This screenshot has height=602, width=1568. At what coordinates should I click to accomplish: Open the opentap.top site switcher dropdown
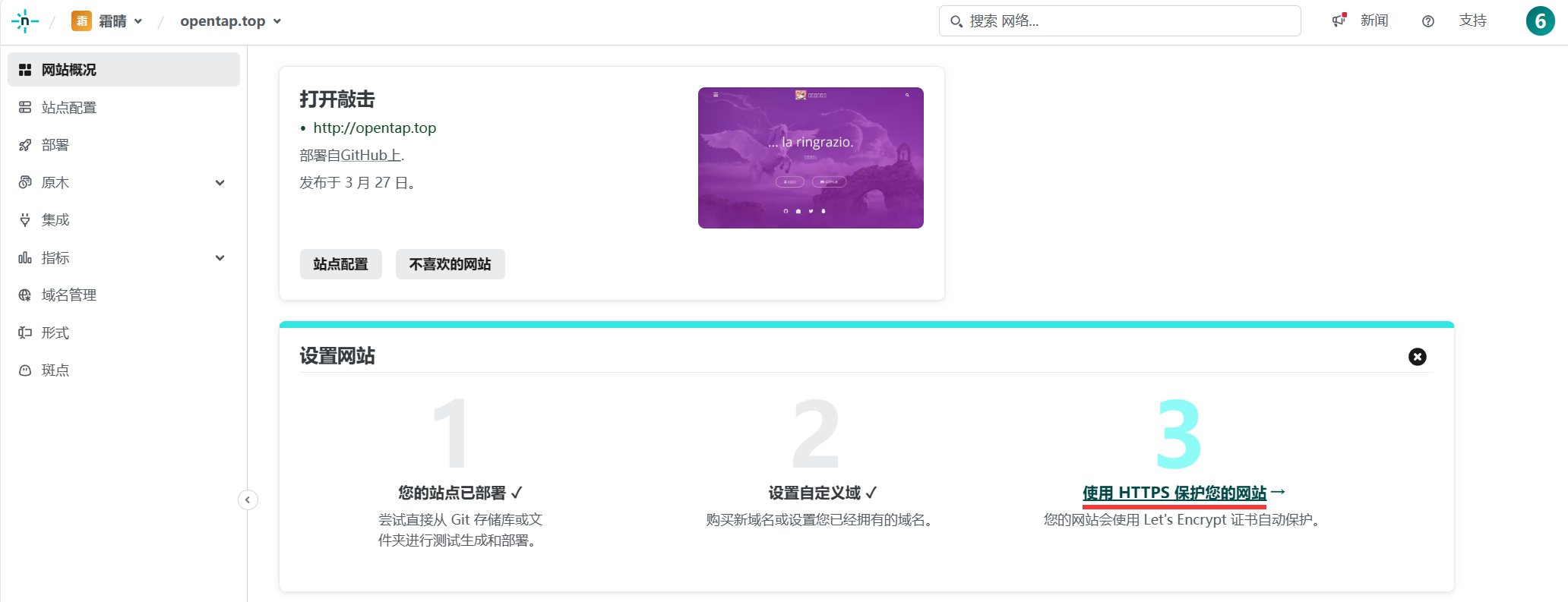pos(230,21)
